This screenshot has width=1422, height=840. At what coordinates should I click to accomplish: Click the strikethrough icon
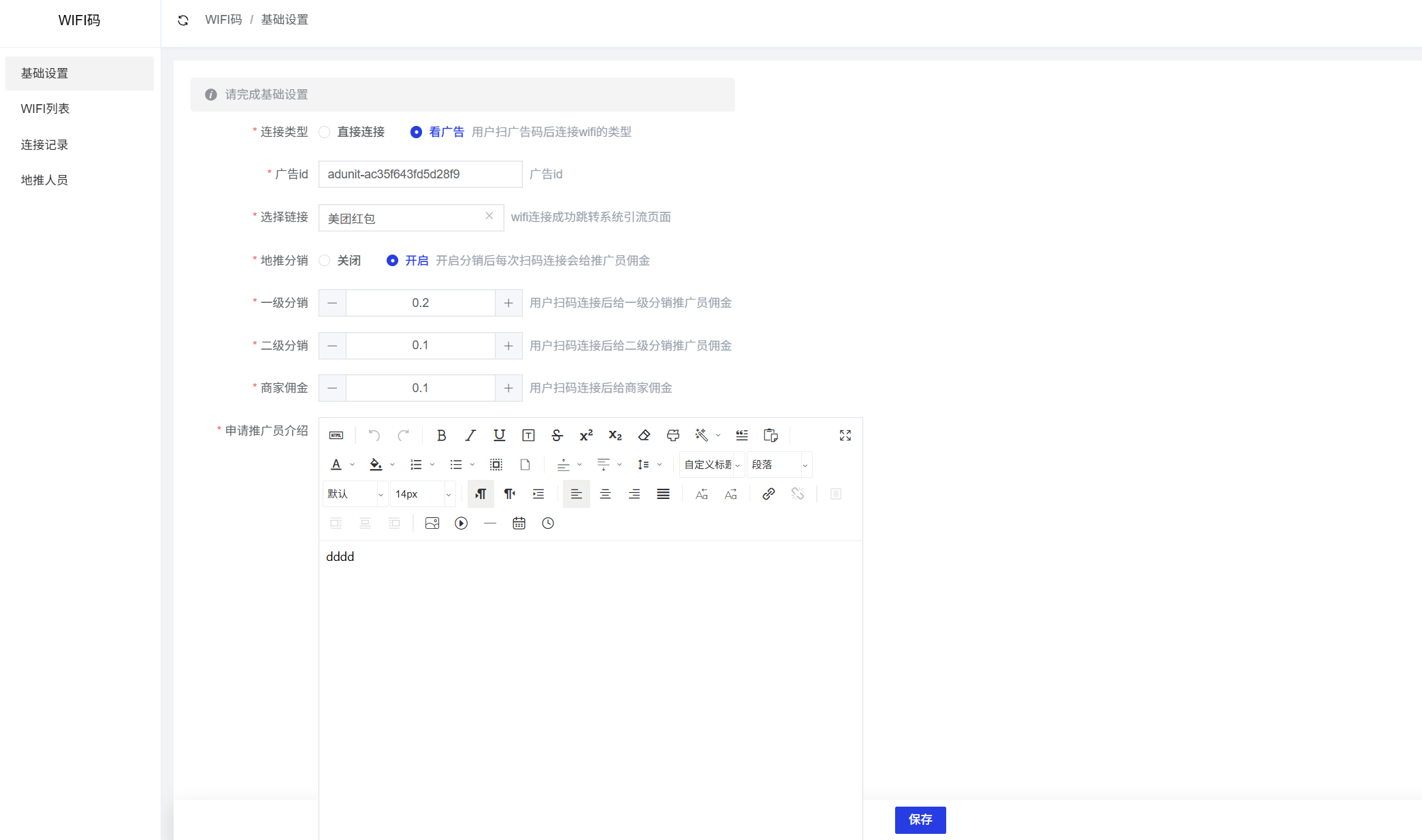click(x=557, y=436)
